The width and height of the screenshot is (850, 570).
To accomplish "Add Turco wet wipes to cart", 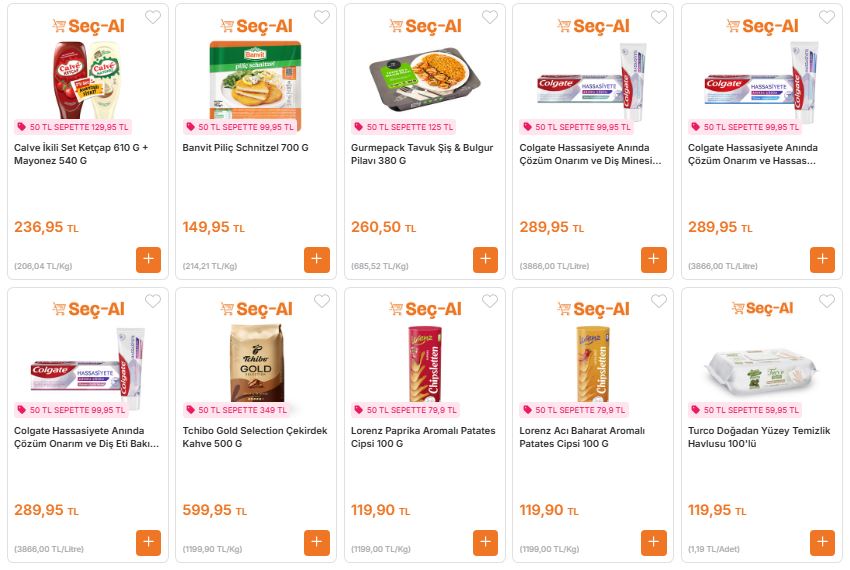I will (822, 542).
